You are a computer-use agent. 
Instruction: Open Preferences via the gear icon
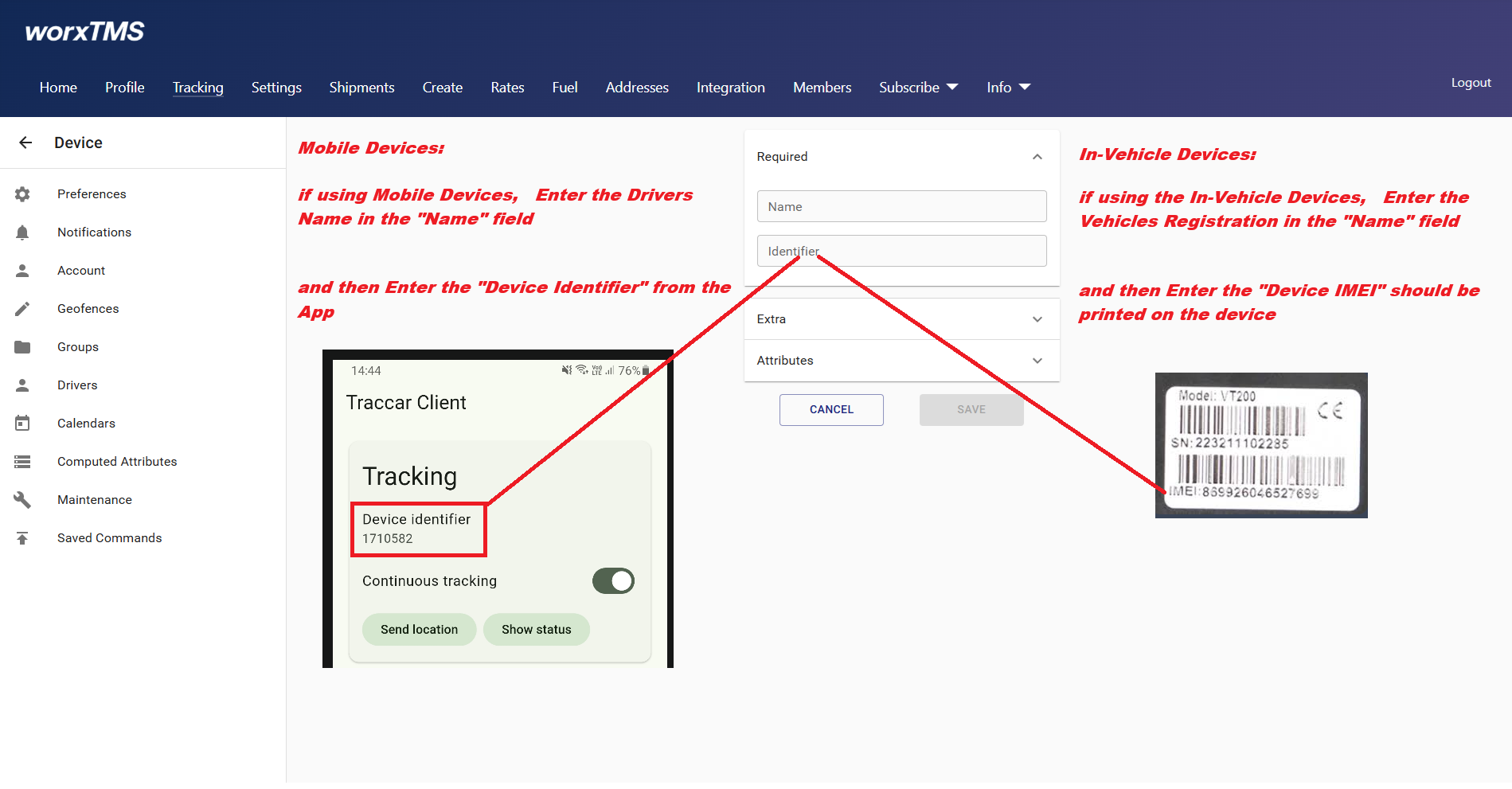coord(22,193)
